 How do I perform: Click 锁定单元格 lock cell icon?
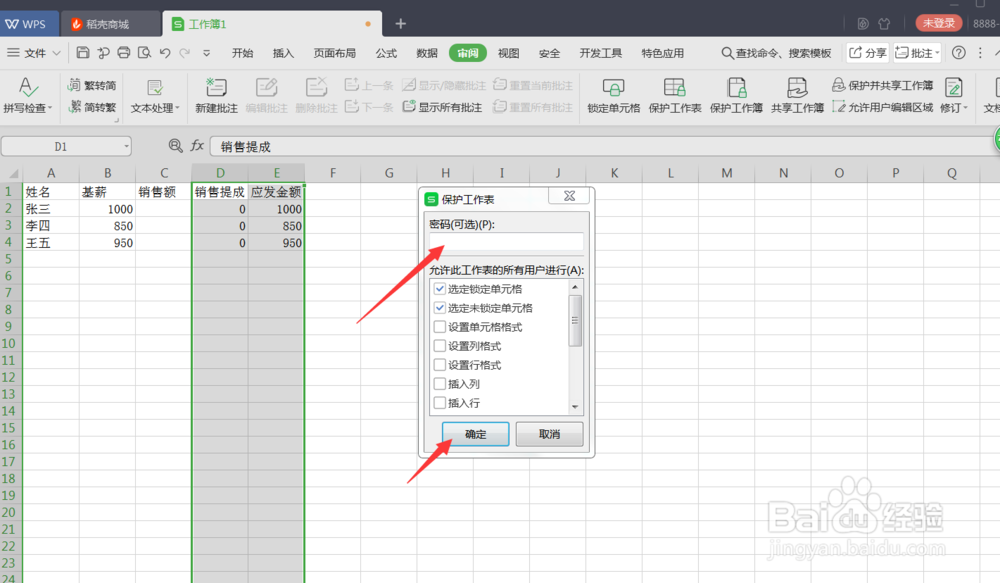pos(614,96)
